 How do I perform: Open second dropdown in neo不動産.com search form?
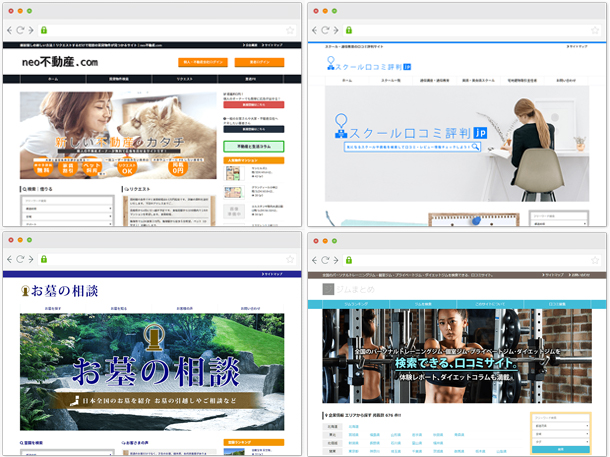(x=67, y=217)
